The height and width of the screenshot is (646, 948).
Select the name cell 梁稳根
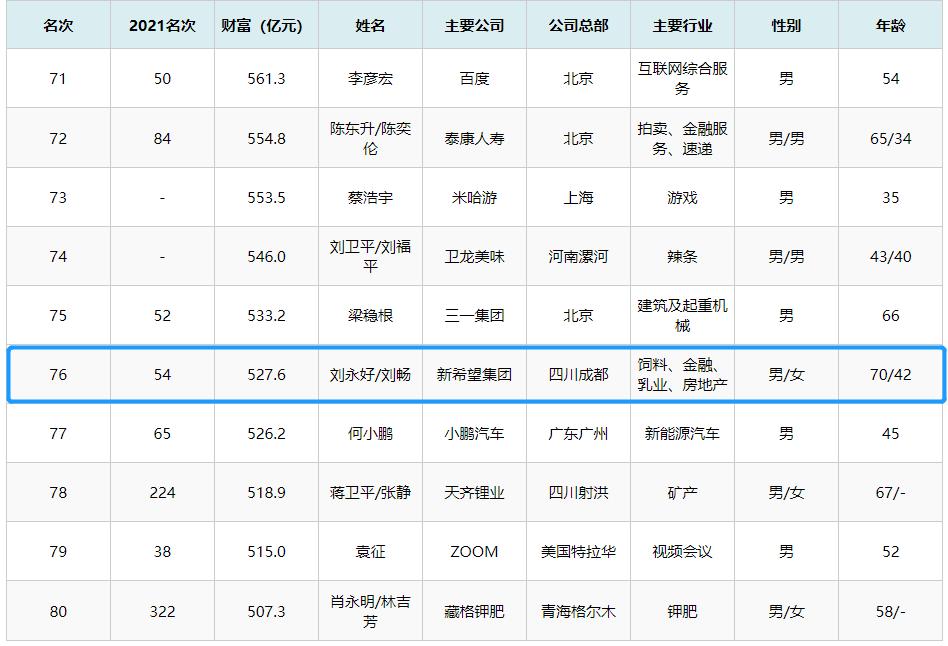[x=370, y=316]
